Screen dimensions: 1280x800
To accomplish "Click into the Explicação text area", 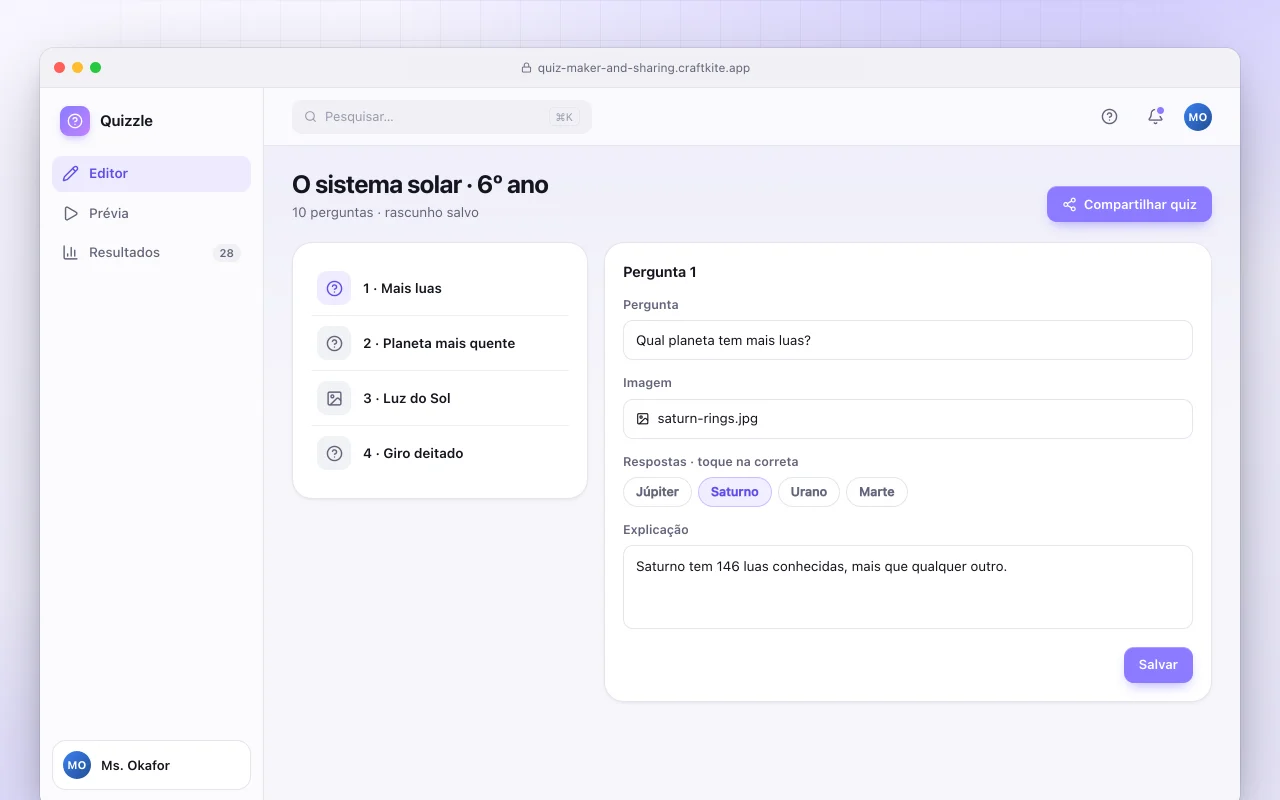I will [x=908, y=587].
